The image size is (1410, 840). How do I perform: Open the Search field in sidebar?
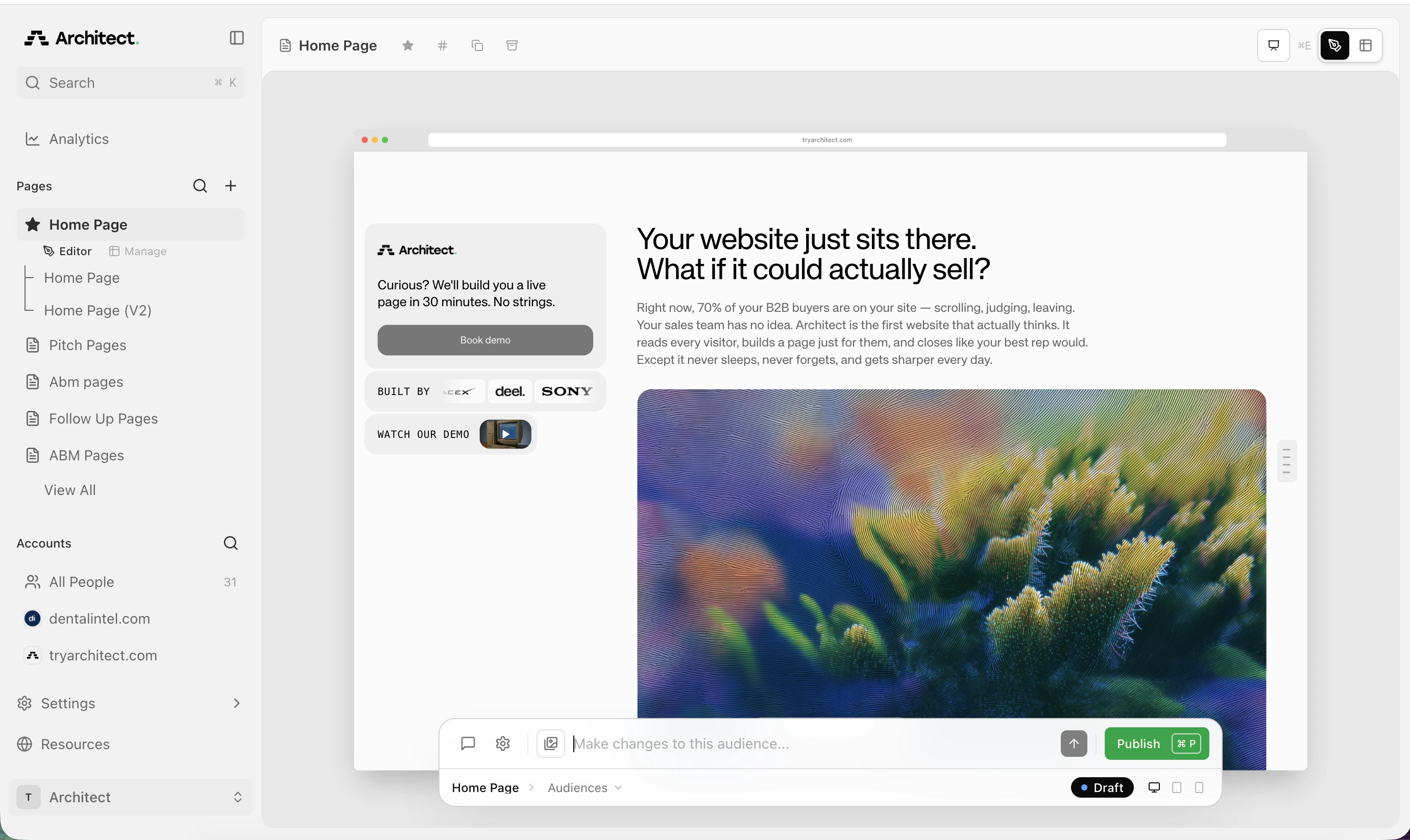click(x=130, y=83)
